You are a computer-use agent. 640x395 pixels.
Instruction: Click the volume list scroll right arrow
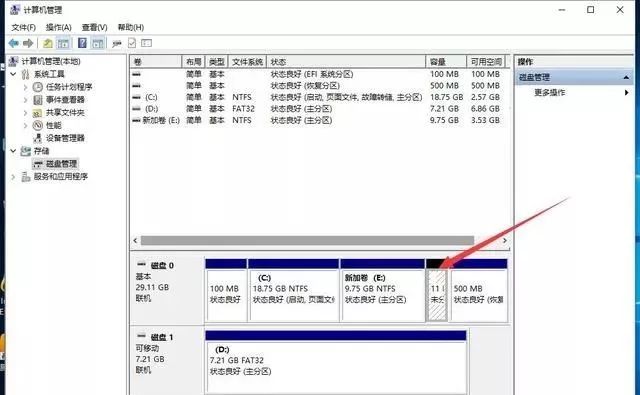click(505, 240)
